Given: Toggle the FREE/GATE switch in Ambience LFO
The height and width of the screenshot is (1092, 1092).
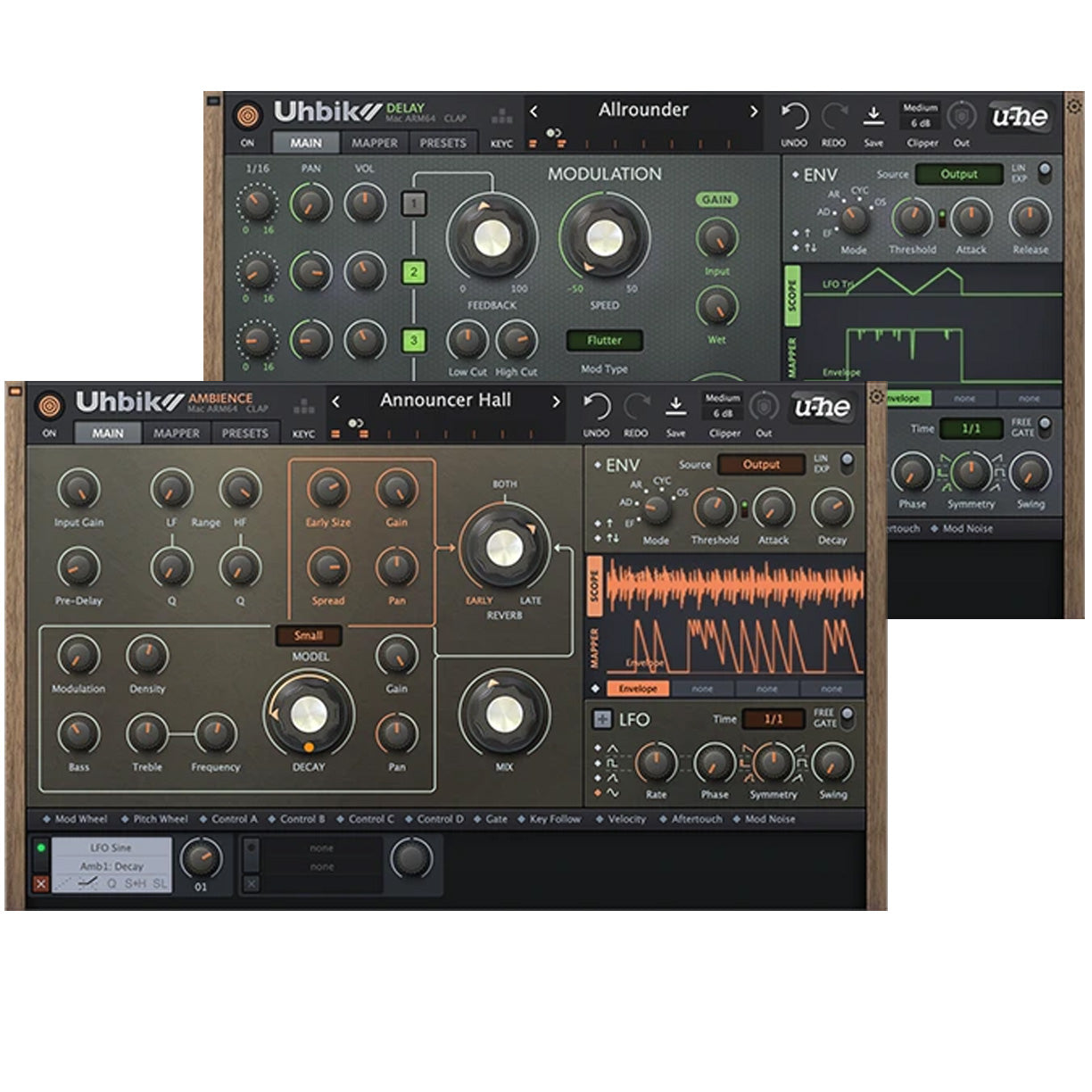Looking at the screenshot, I should [847, 716].
